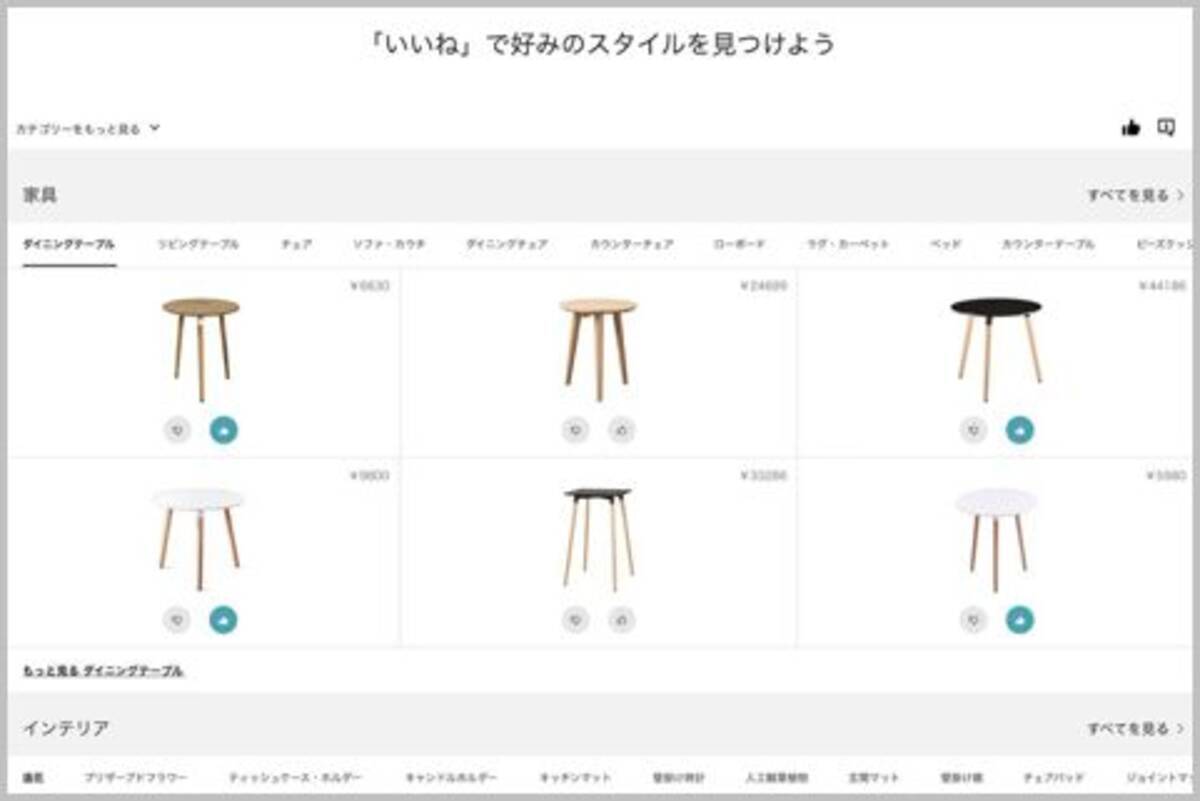Open the ラグ・カーペット tab
Viewport: 1200px width, 801px height.
pos(848,244)
